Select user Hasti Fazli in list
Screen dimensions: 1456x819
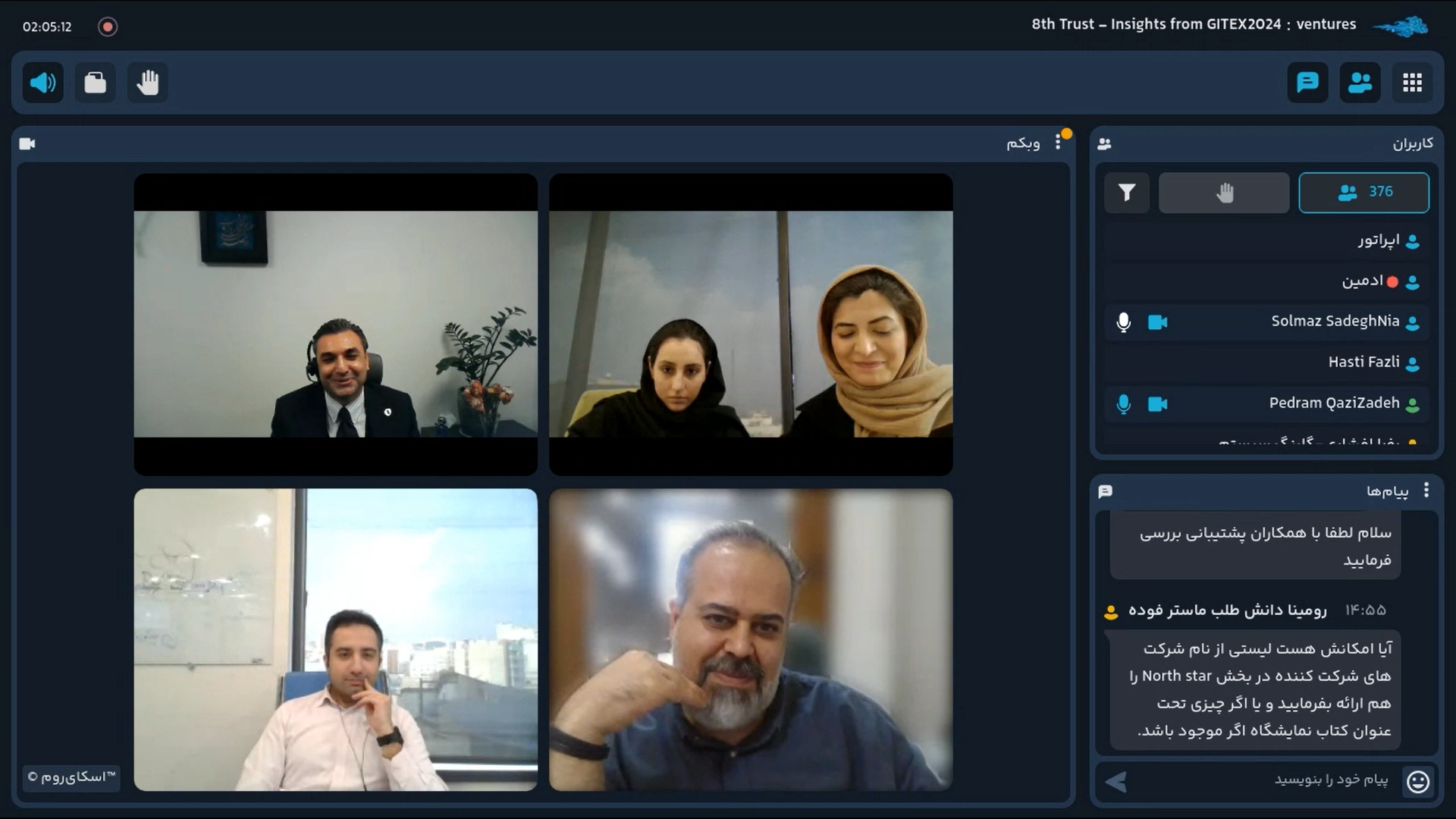click(1363, 362)
